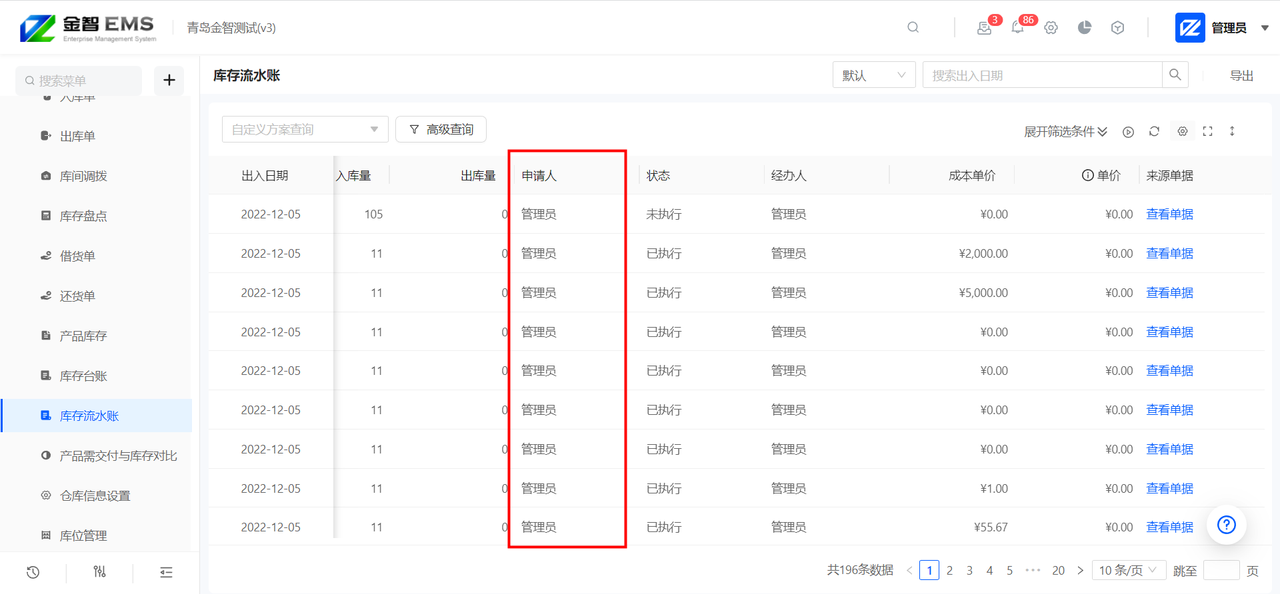The height and width of the screenshot is (594, 1280).
Task: Open 查看单据 link in the ¥55.67 row
Action: click(1169, 527)
